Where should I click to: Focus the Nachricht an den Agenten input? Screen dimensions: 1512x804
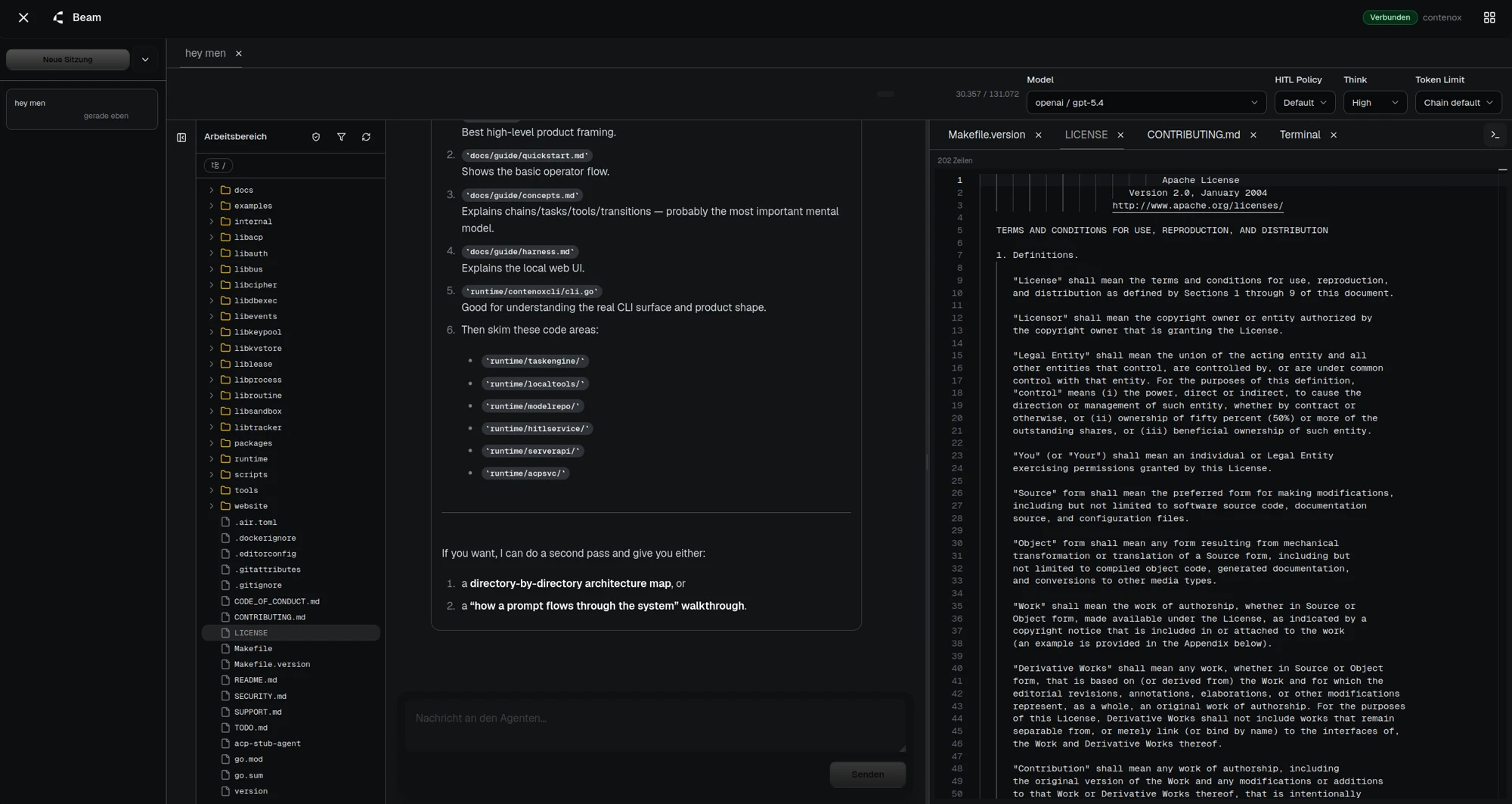(655, 727)
